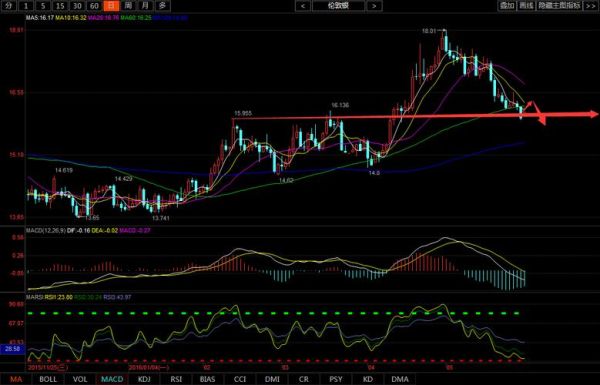Switch to the KDJ indicator tab
The image size is (600, 385).
pyautogui.click(x=144, y=379)
